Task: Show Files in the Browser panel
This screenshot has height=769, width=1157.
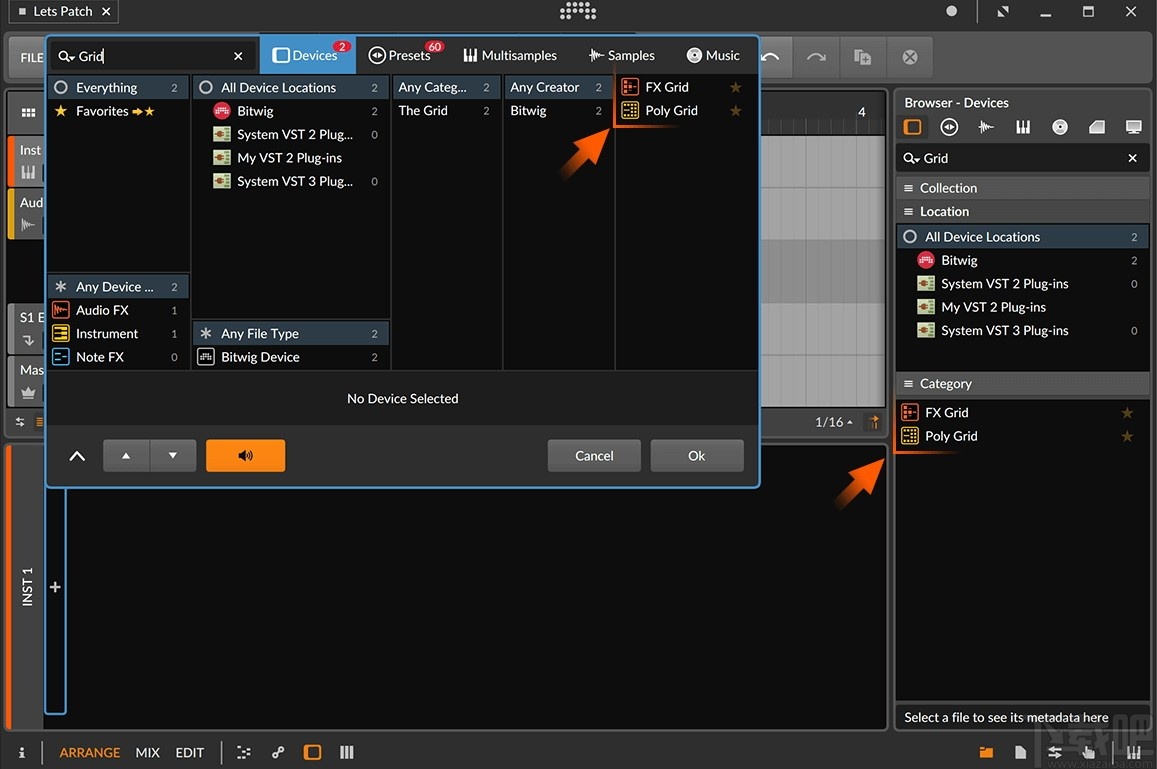Action: [x=1133, y=127]
